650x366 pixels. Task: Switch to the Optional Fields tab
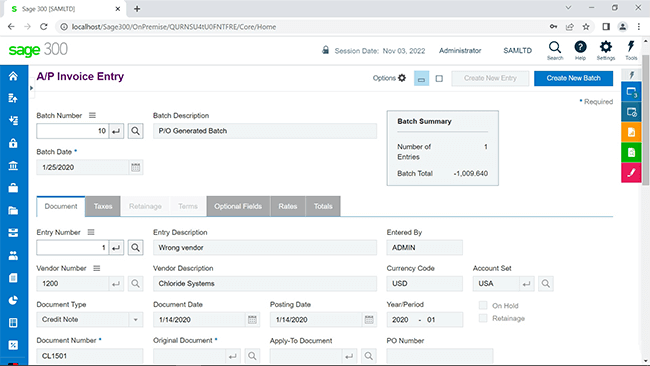click(x=238, y=206)
